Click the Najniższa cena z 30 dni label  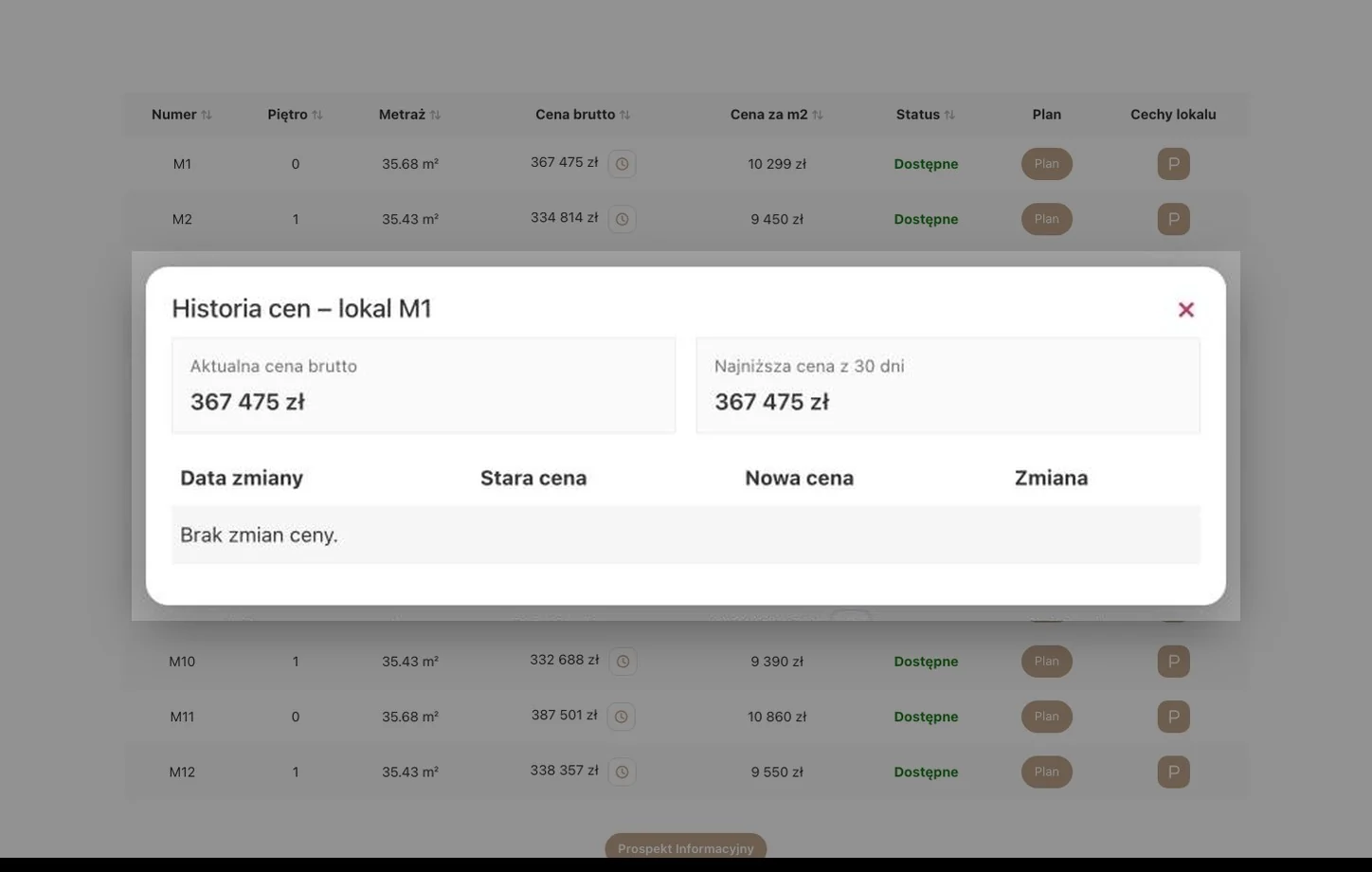[809, 366]
